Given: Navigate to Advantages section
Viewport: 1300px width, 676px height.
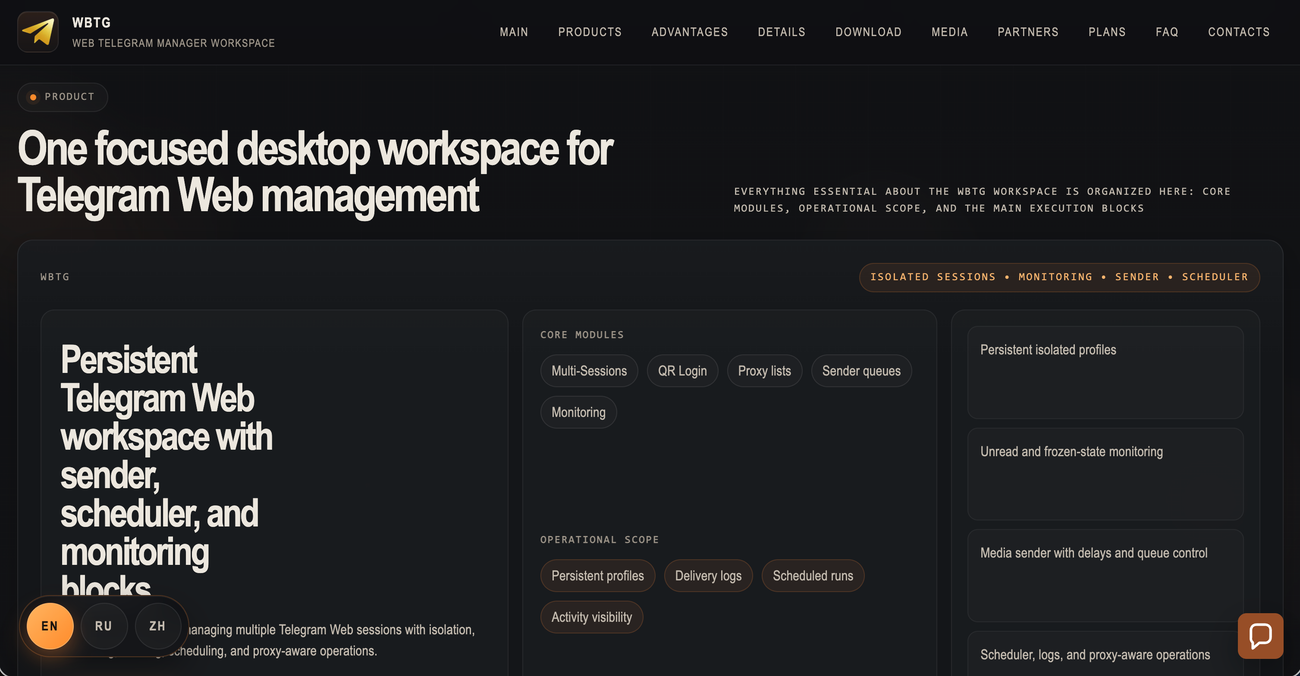Looking at the screenshot, I should pos(690,32).
